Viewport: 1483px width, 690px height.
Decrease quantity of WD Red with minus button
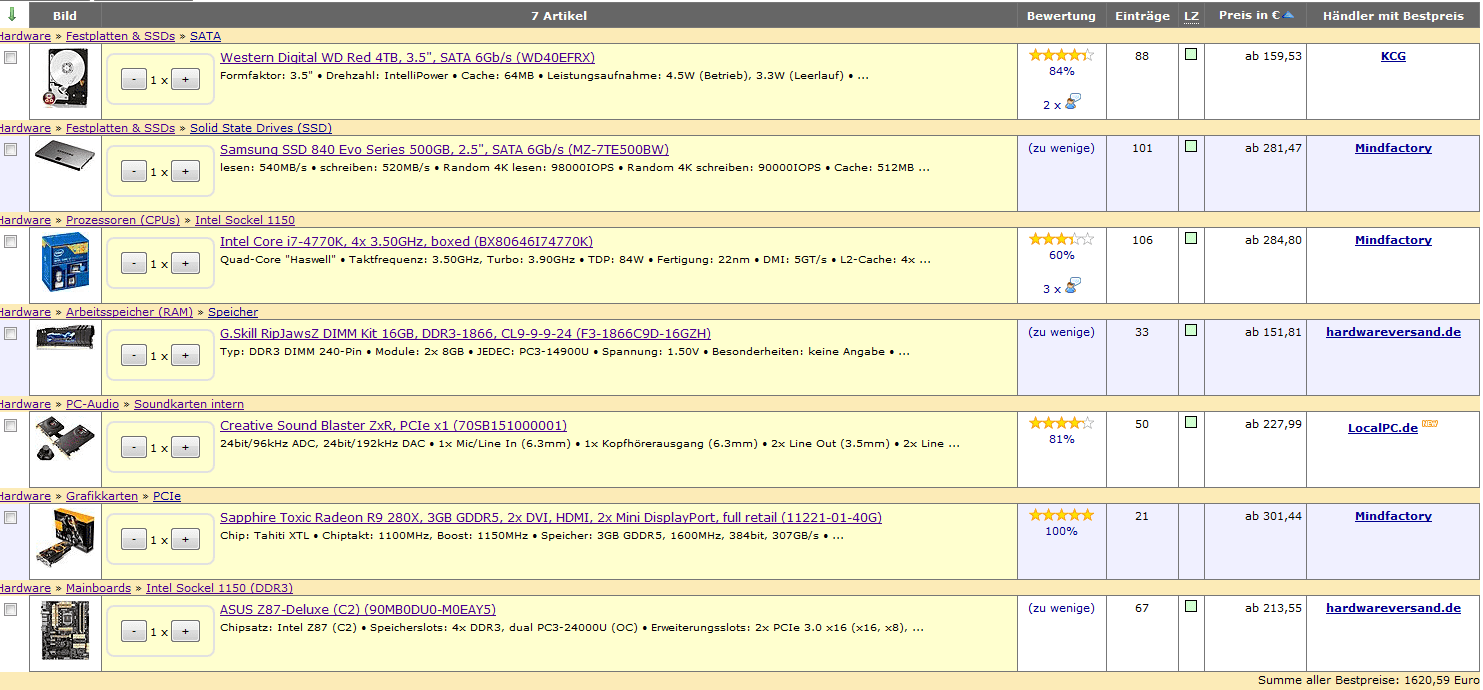(134, 80)
